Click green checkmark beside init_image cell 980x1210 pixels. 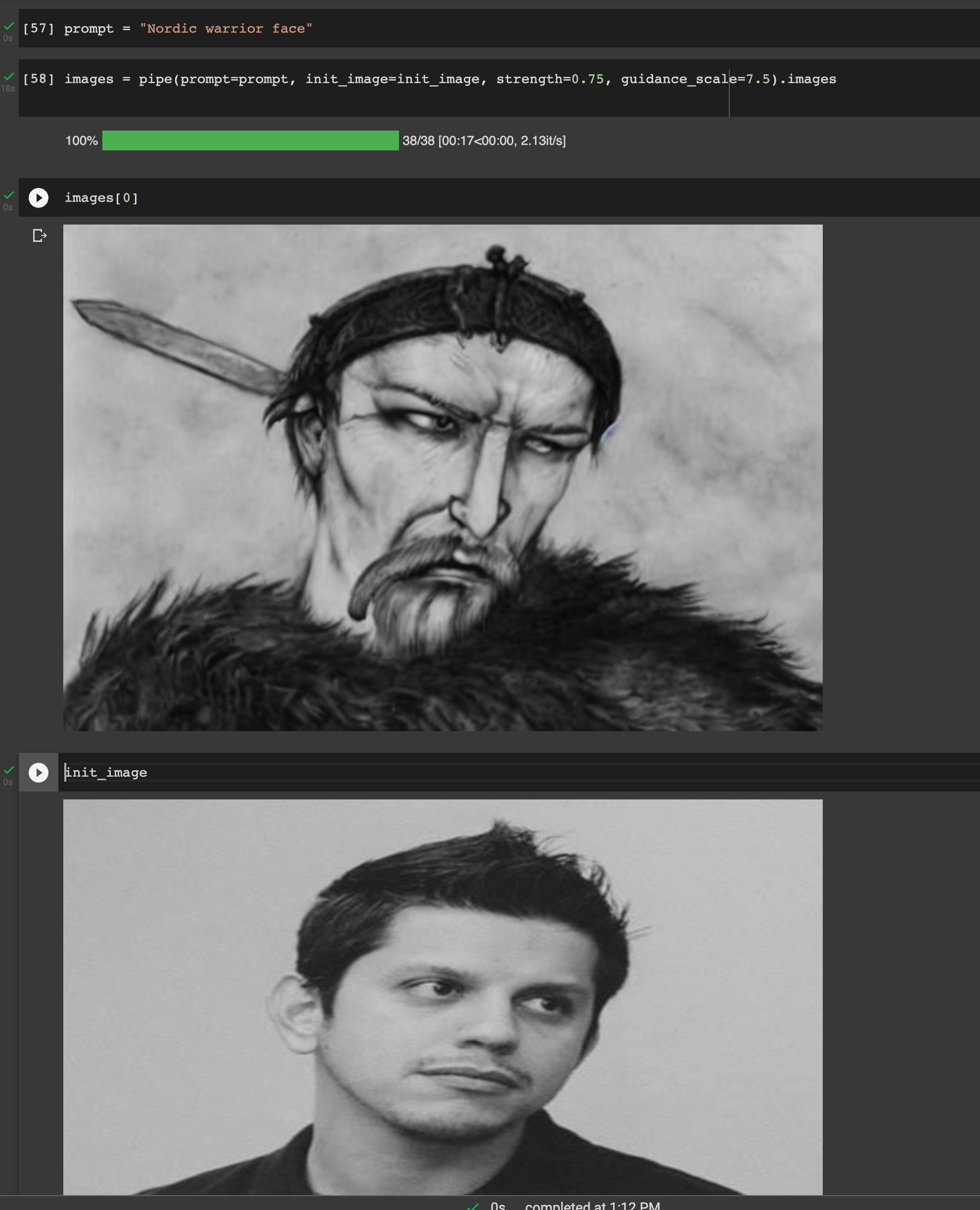point(9,769)
